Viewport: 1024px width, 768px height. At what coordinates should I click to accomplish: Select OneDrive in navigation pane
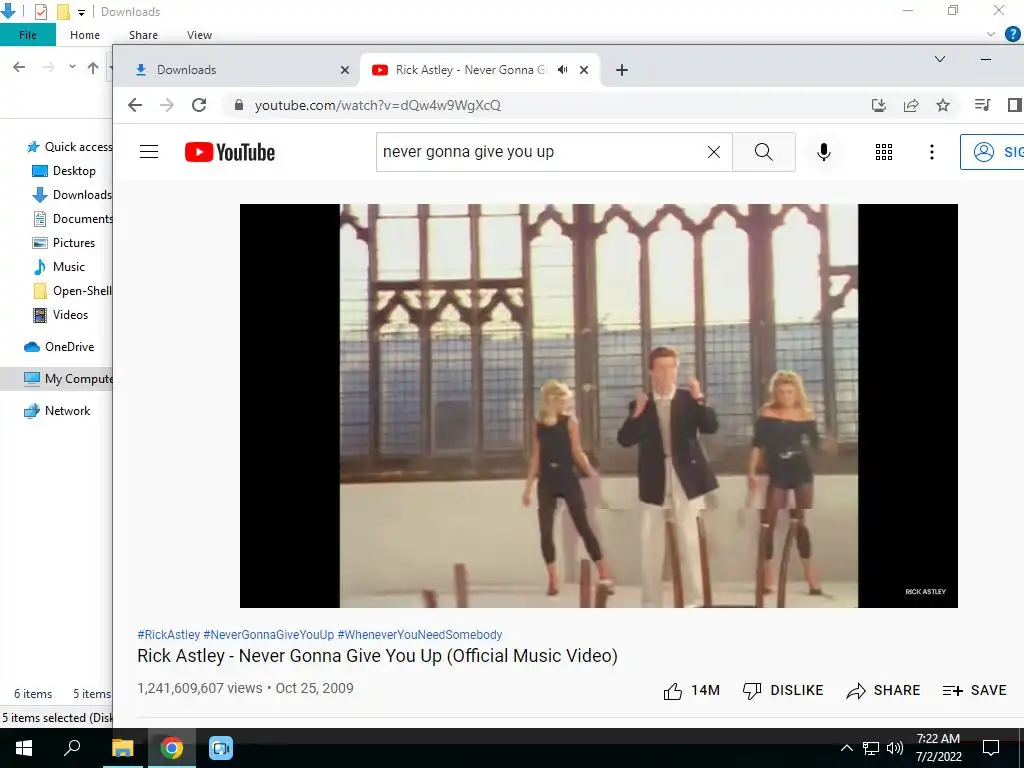(59, 347)
